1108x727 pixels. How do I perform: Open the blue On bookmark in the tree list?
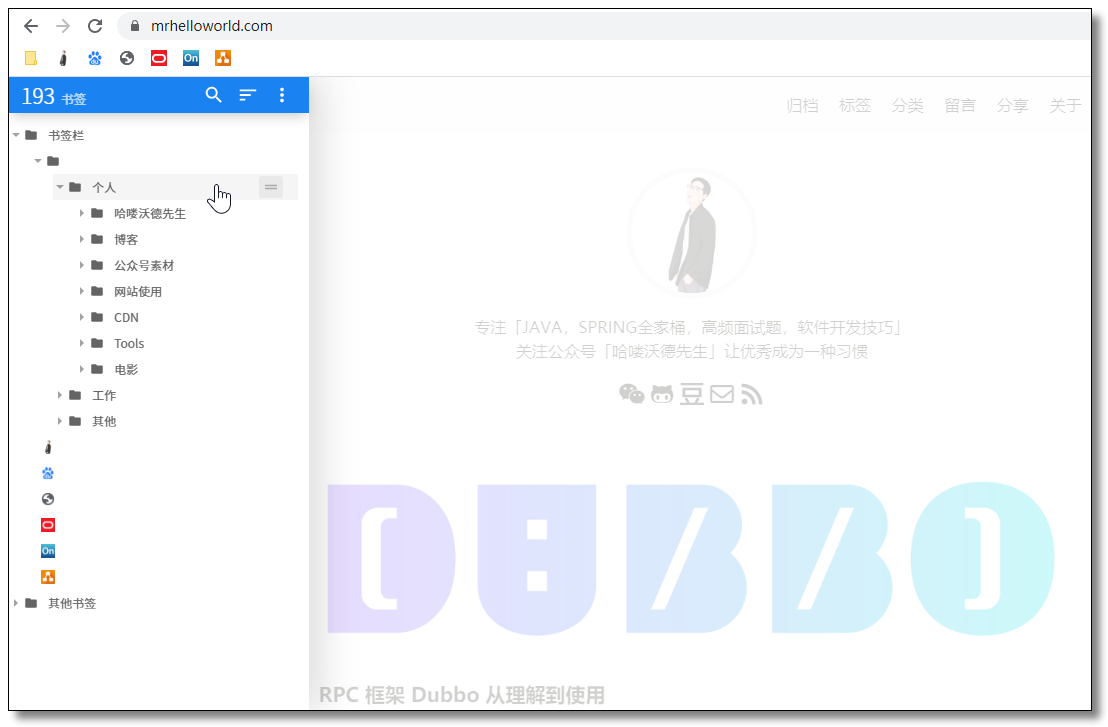click(48, 551)
